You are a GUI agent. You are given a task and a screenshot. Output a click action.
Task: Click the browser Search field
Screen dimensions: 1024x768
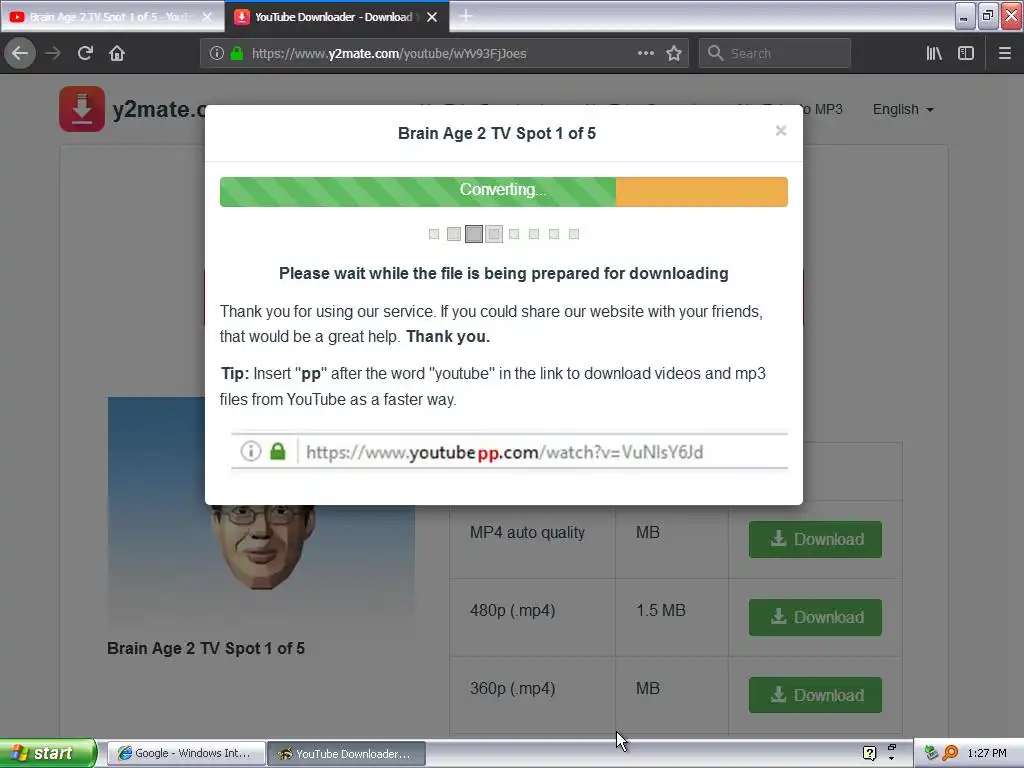pyautogui.click(x=775, y=53)
